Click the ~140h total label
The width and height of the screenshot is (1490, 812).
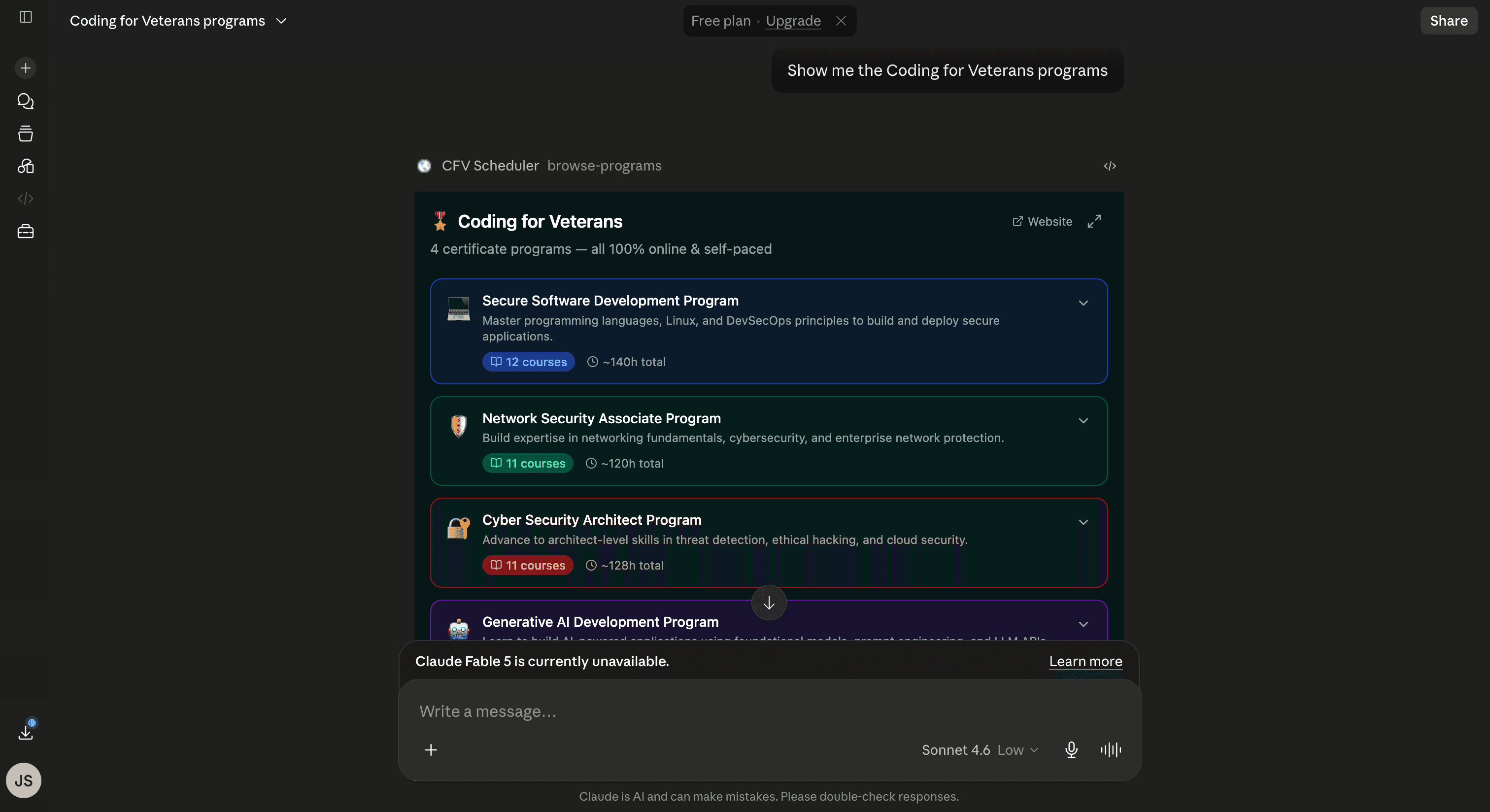[626, 362]
